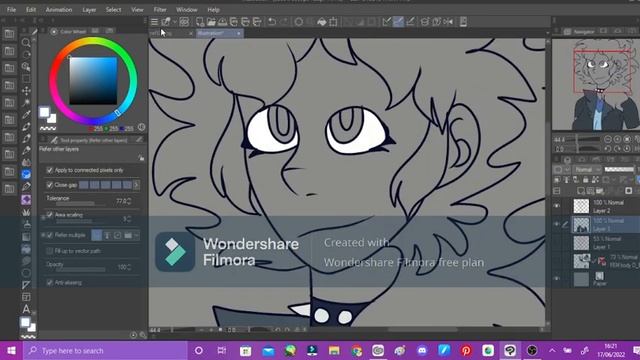640x360 pixels.
Task: Open the Filter menu
Action: pos(160,9)
